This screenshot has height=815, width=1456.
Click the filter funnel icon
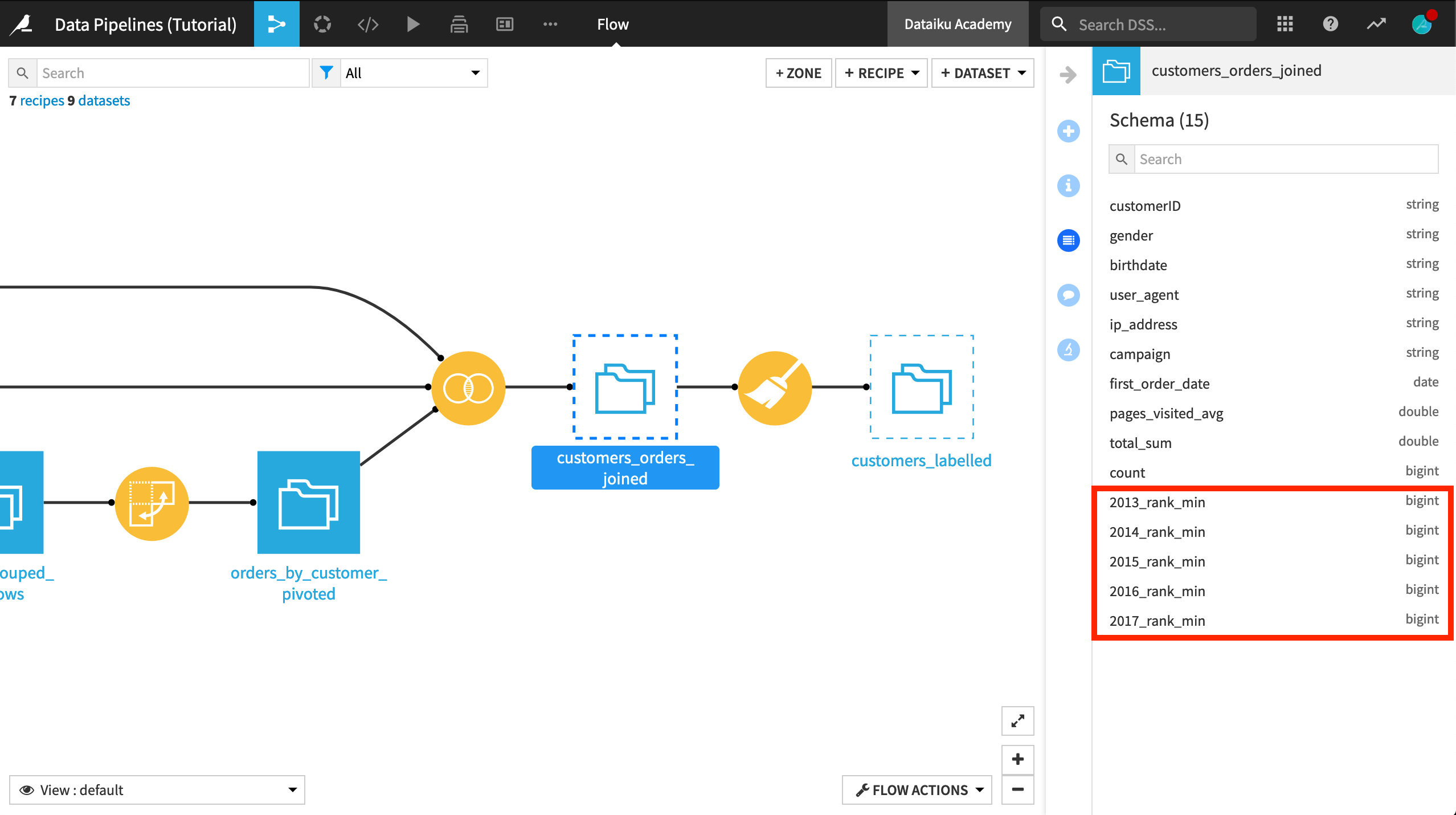pyautogui.click(x=326, y=73)
